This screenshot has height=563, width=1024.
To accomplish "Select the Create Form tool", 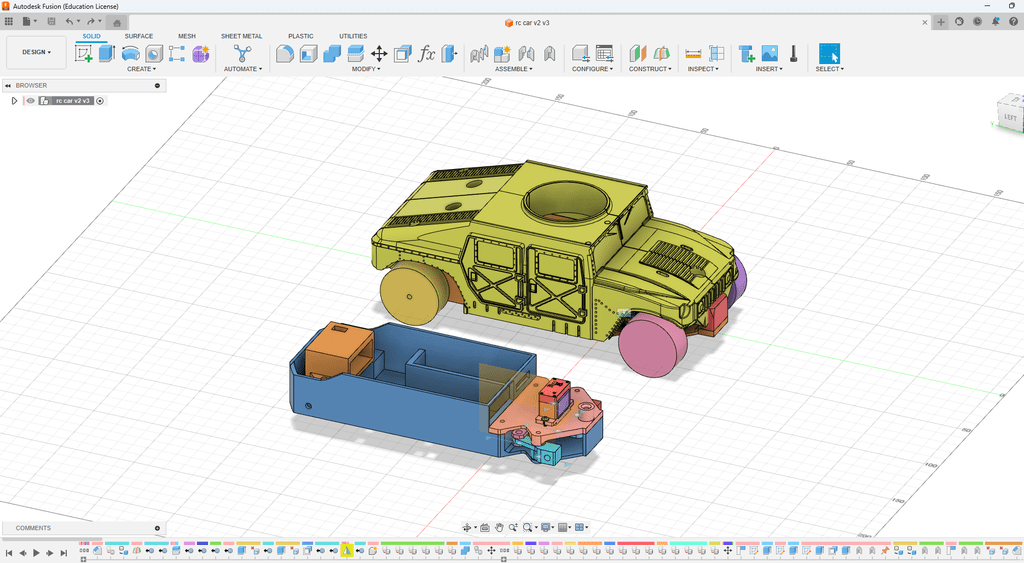I will 200,54.
